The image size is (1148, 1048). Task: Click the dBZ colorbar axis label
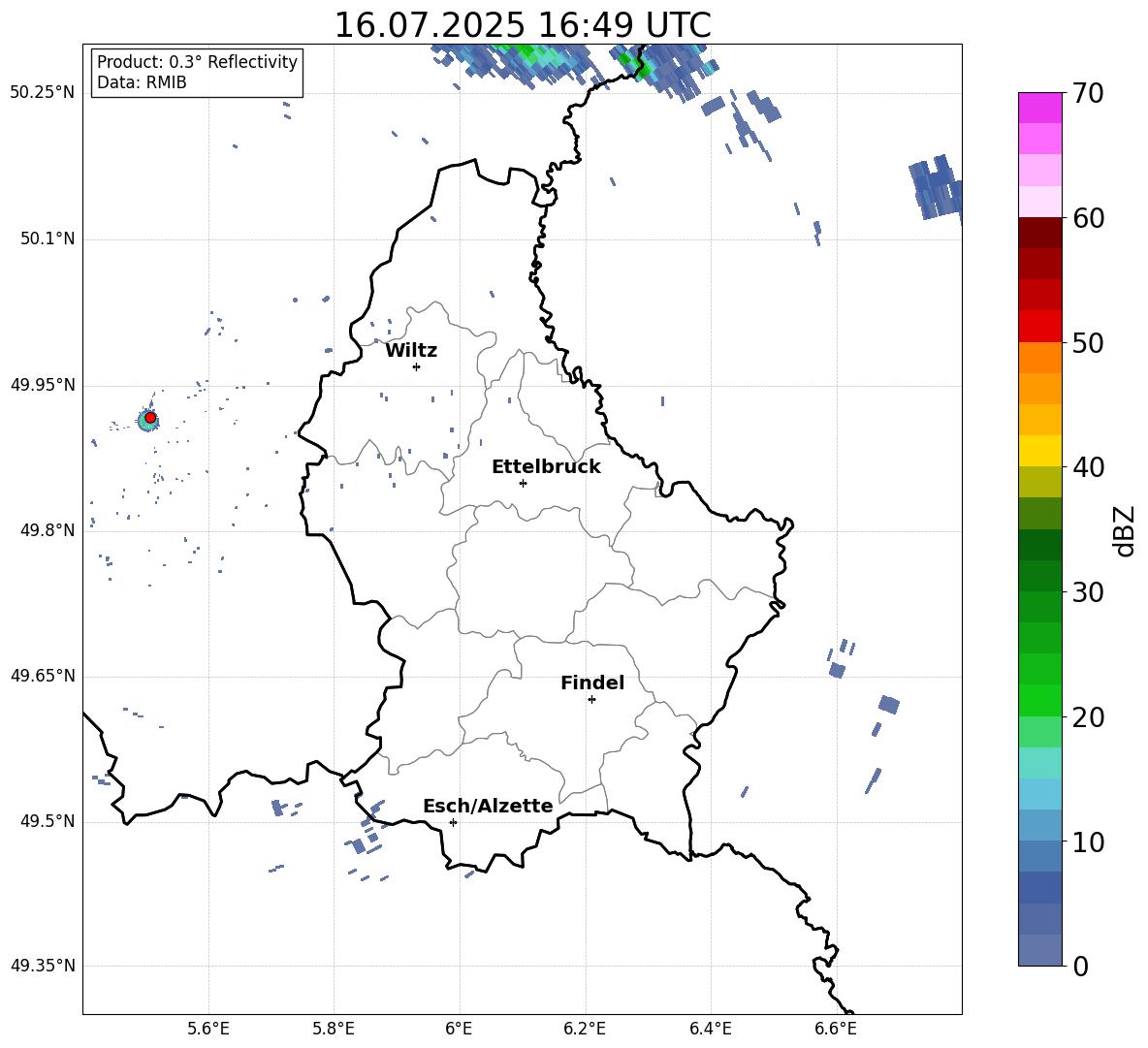tap(1124, 530)
